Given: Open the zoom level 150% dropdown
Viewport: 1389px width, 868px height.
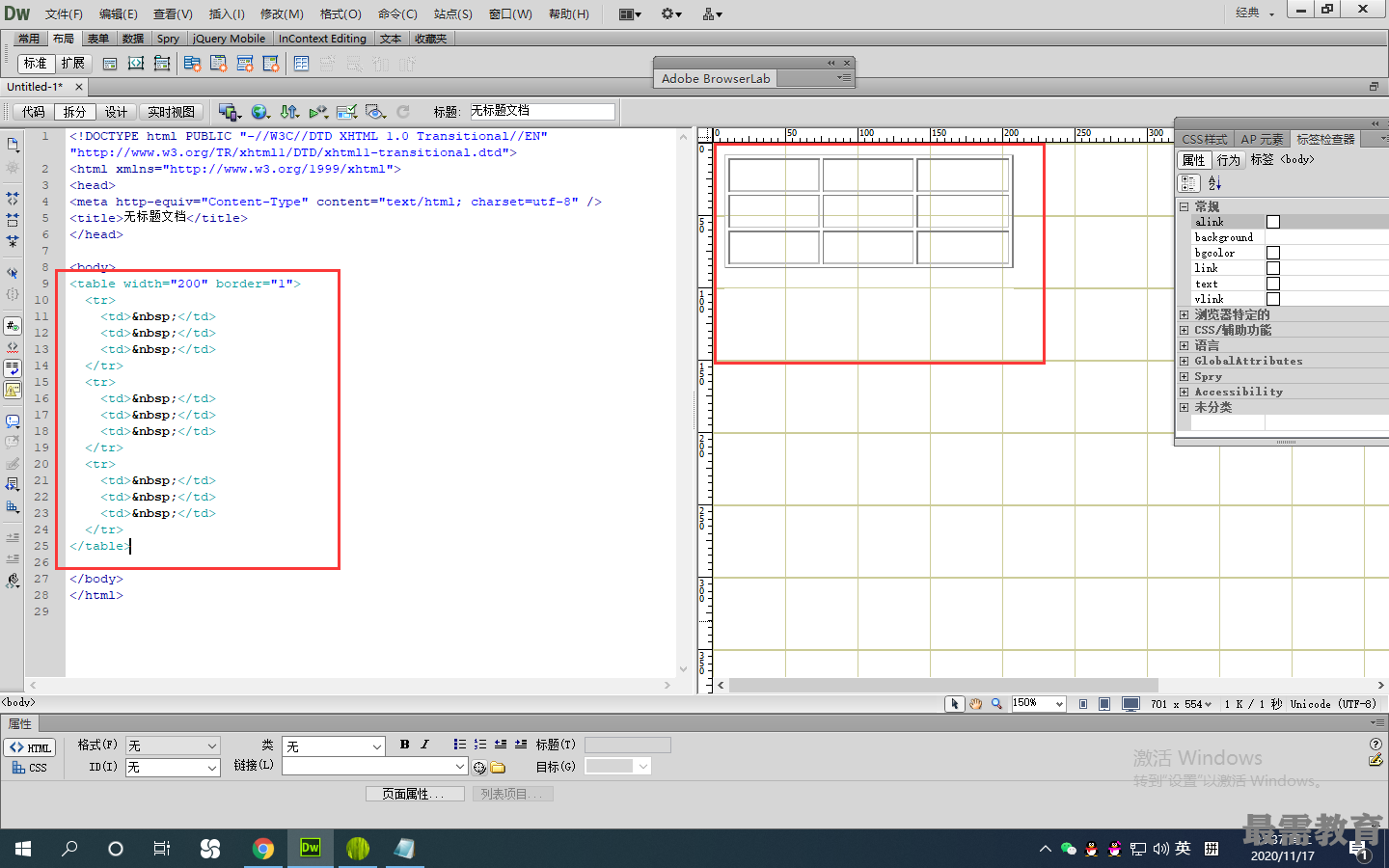Looking at the screenshot, I should point(1038,704).
